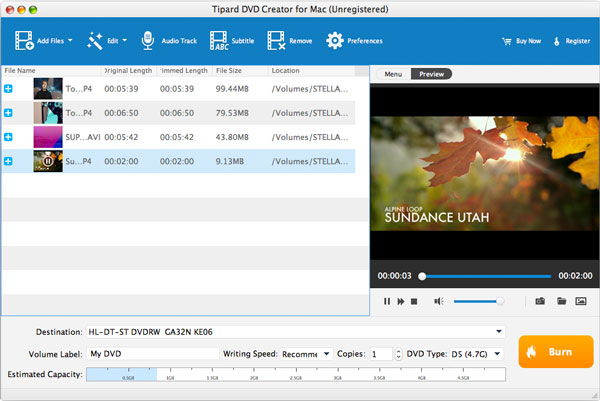600x401 pixels.
Task: Click the Volume Label text field
Action: pyautogui.click(x=152, y=354)
